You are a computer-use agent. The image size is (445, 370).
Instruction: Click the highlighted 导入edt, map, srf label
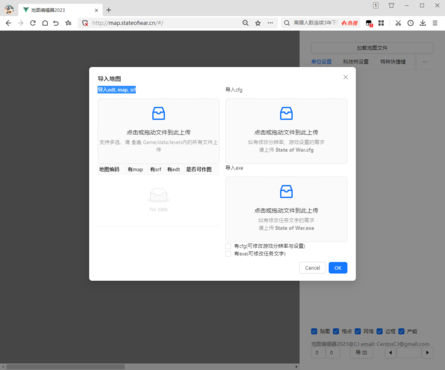pos(117,90)
